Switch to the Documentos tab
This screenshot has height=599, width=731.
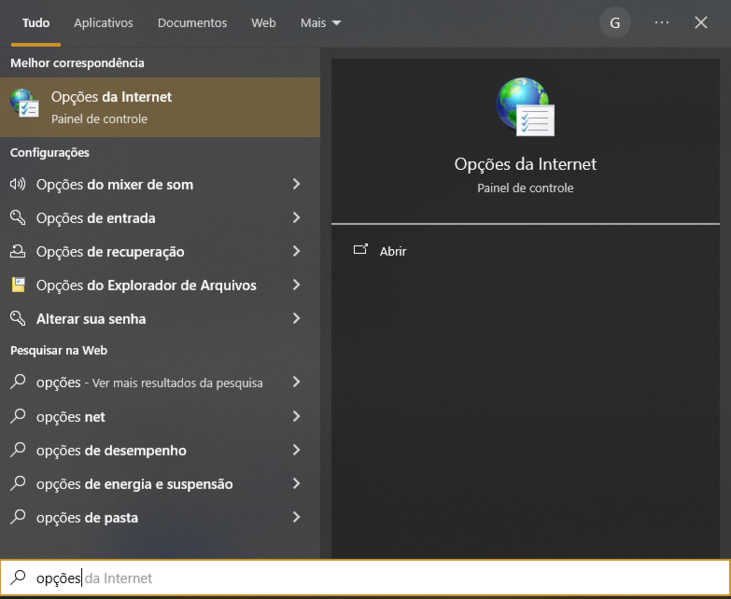(x=192, y=23)
